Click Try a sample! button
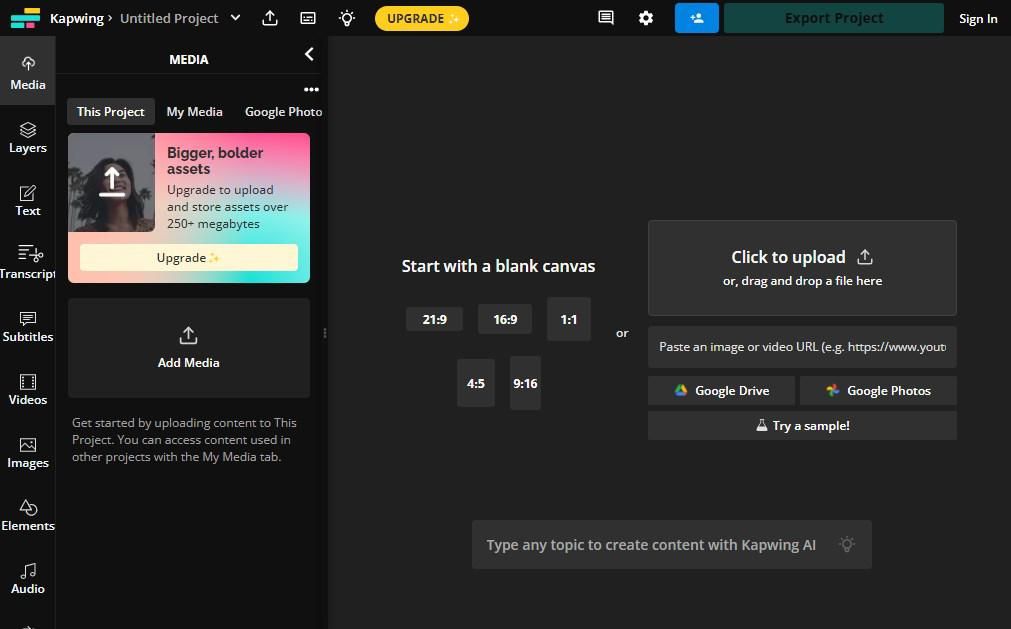1011x629 pixels. [x=802, y=426]
